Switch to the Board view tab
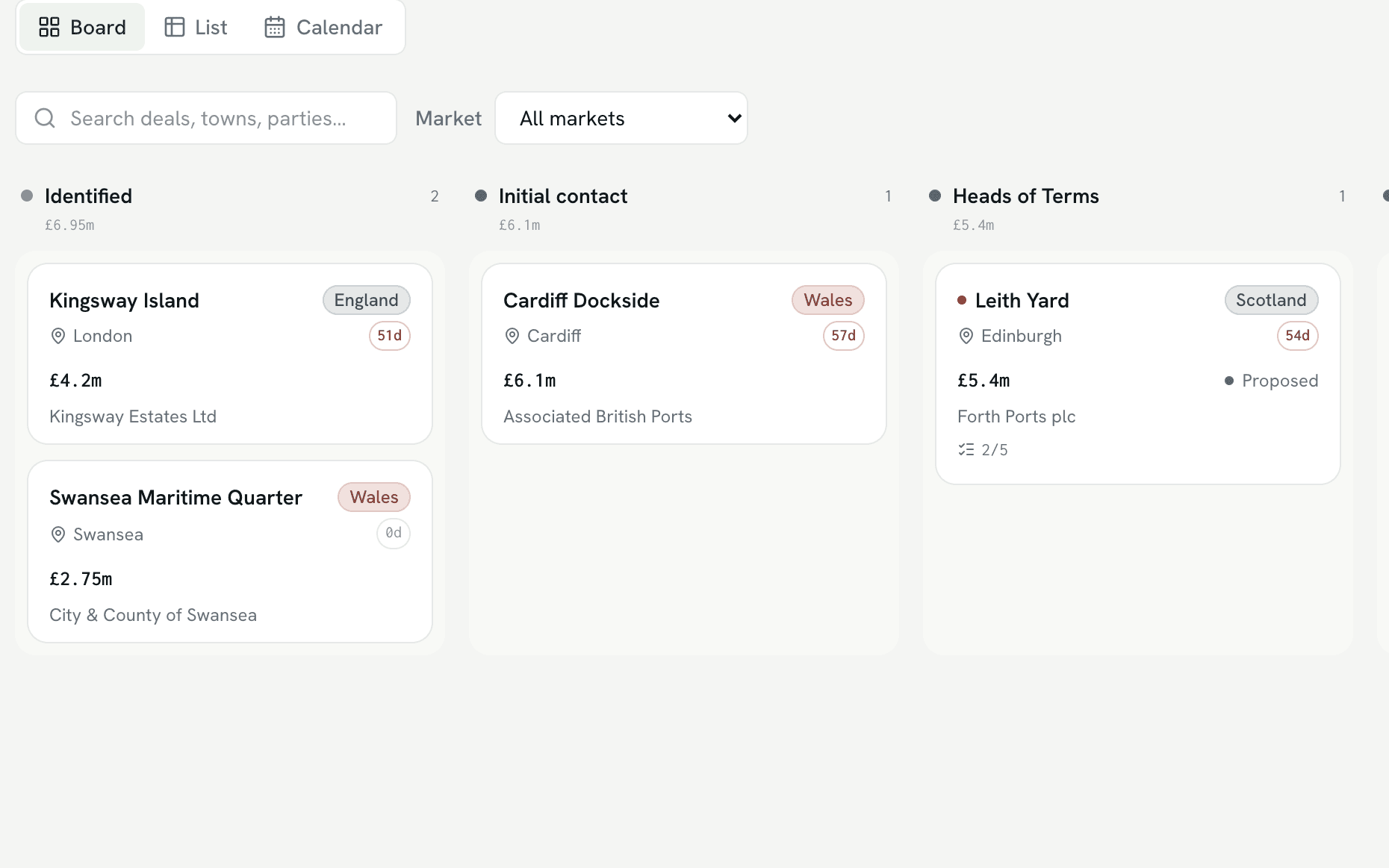Image resolution: width=1389 pixels, height=868 pixels. (x=82, y=27)
